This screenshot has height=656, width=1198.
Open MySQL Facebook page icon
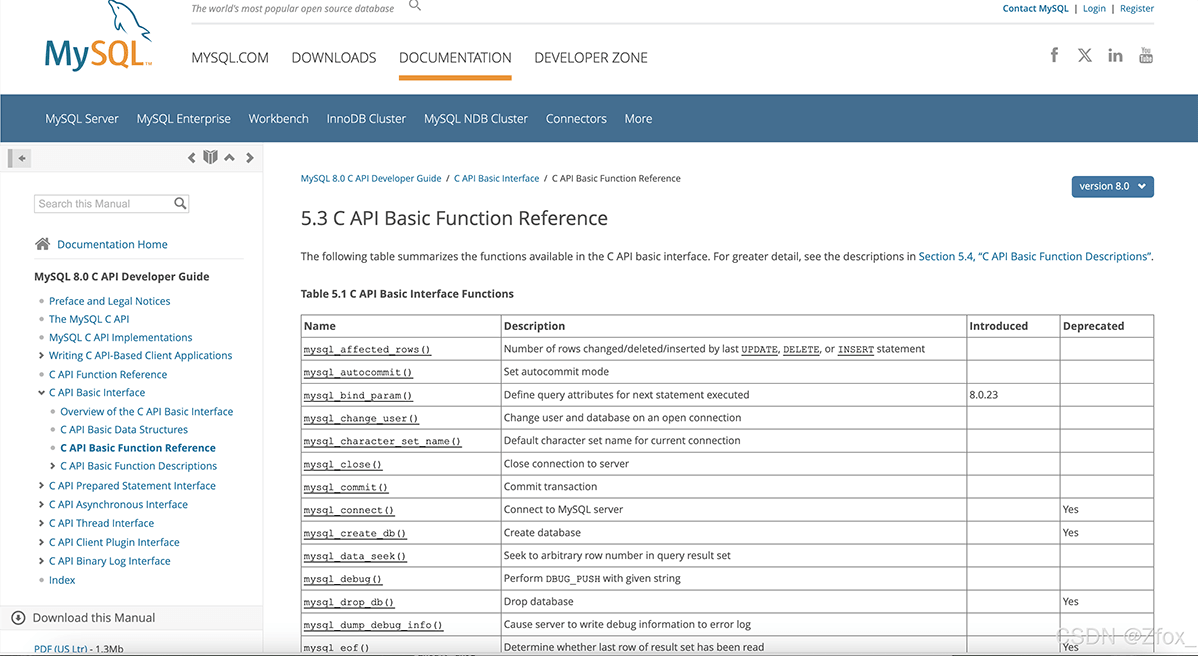tap(1054, 55)
